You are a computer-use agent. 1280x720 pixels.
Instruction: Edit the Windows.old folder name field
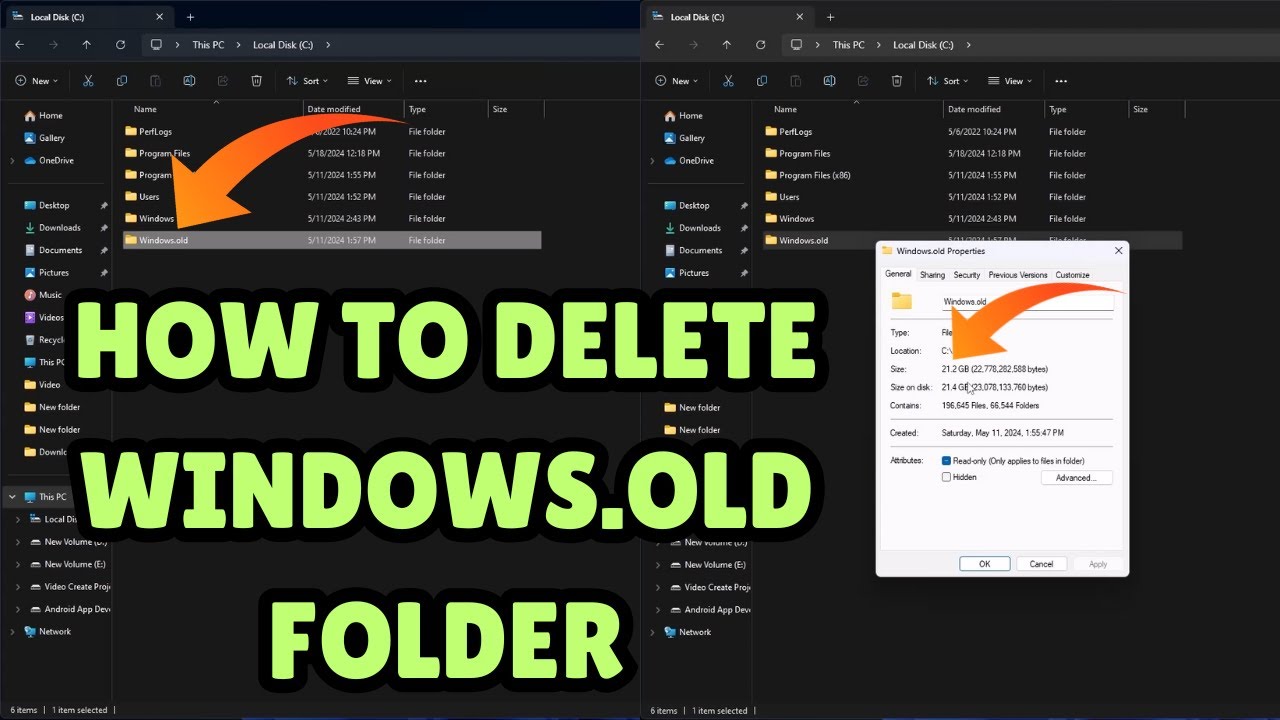[1027, 301]
